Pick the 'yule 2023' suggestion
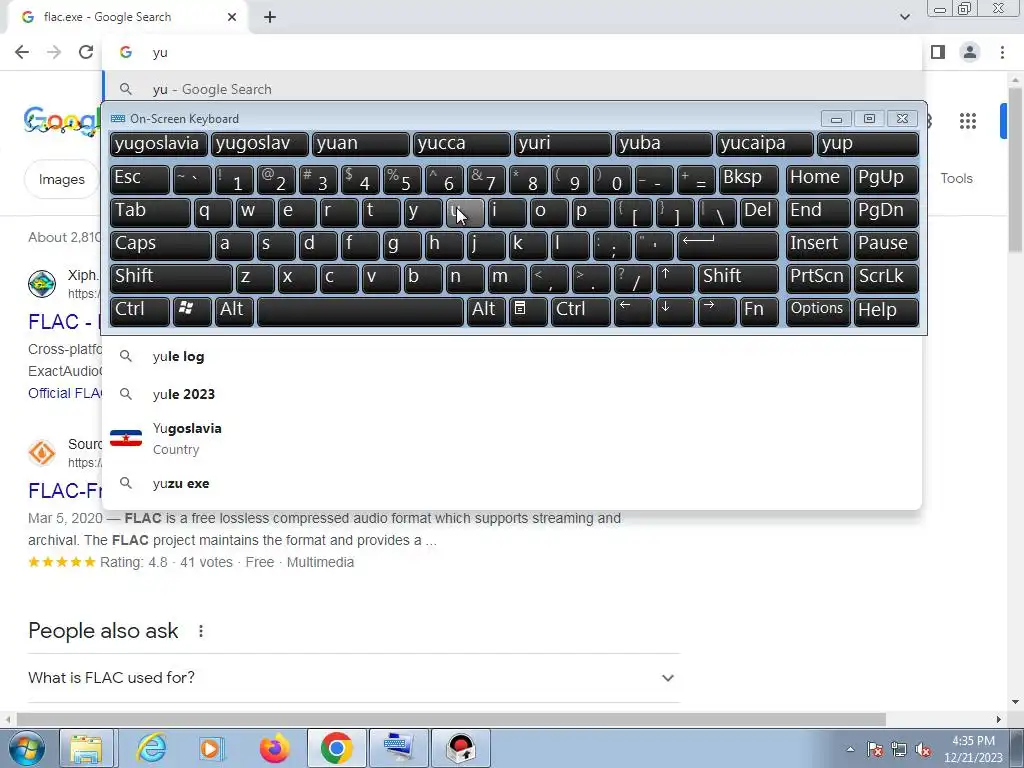The width and height of the screenshot is (1024, 768). pos(512,394)
